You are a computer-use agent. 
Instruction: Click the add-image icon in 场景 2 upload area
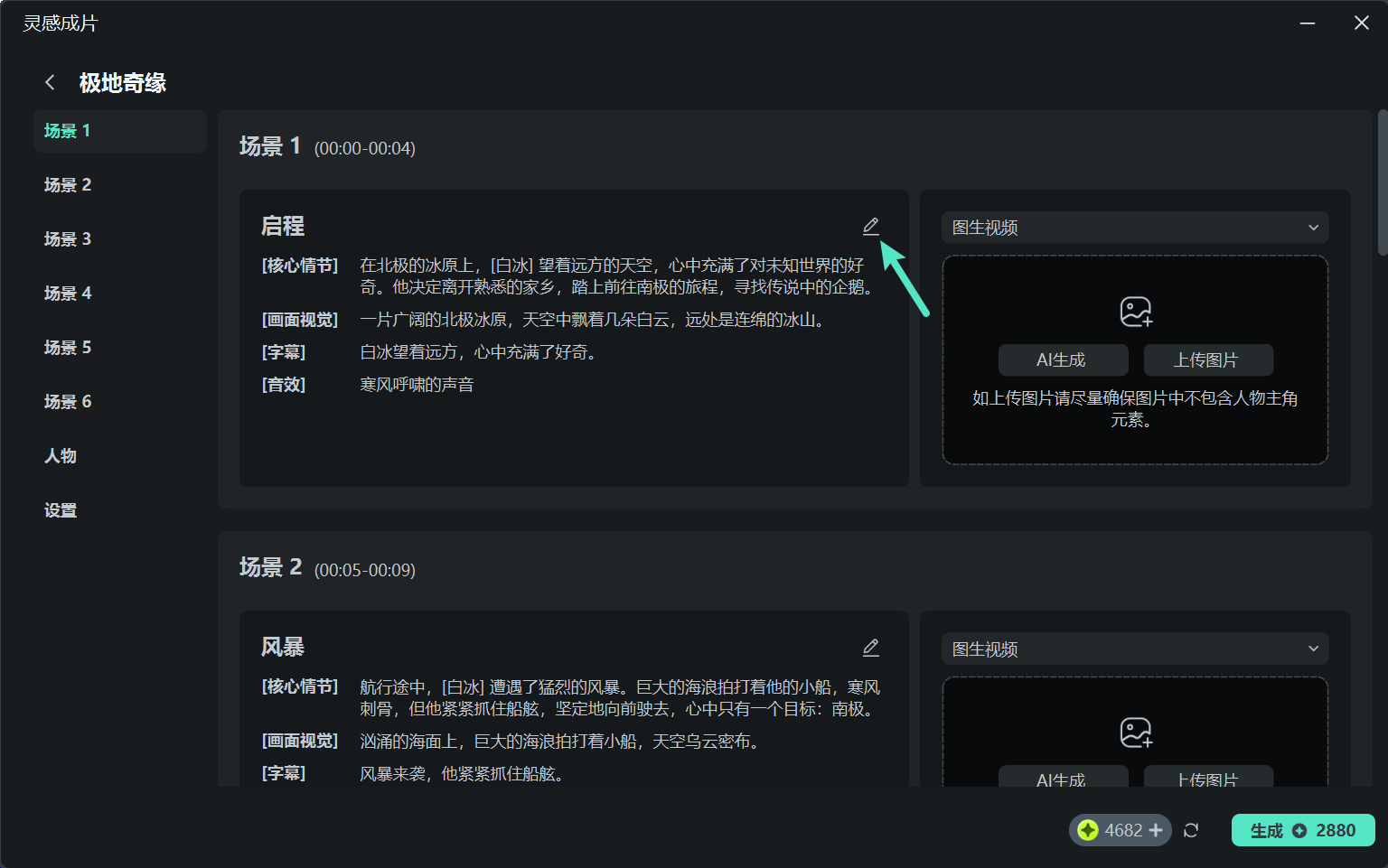click(1136, 733)
